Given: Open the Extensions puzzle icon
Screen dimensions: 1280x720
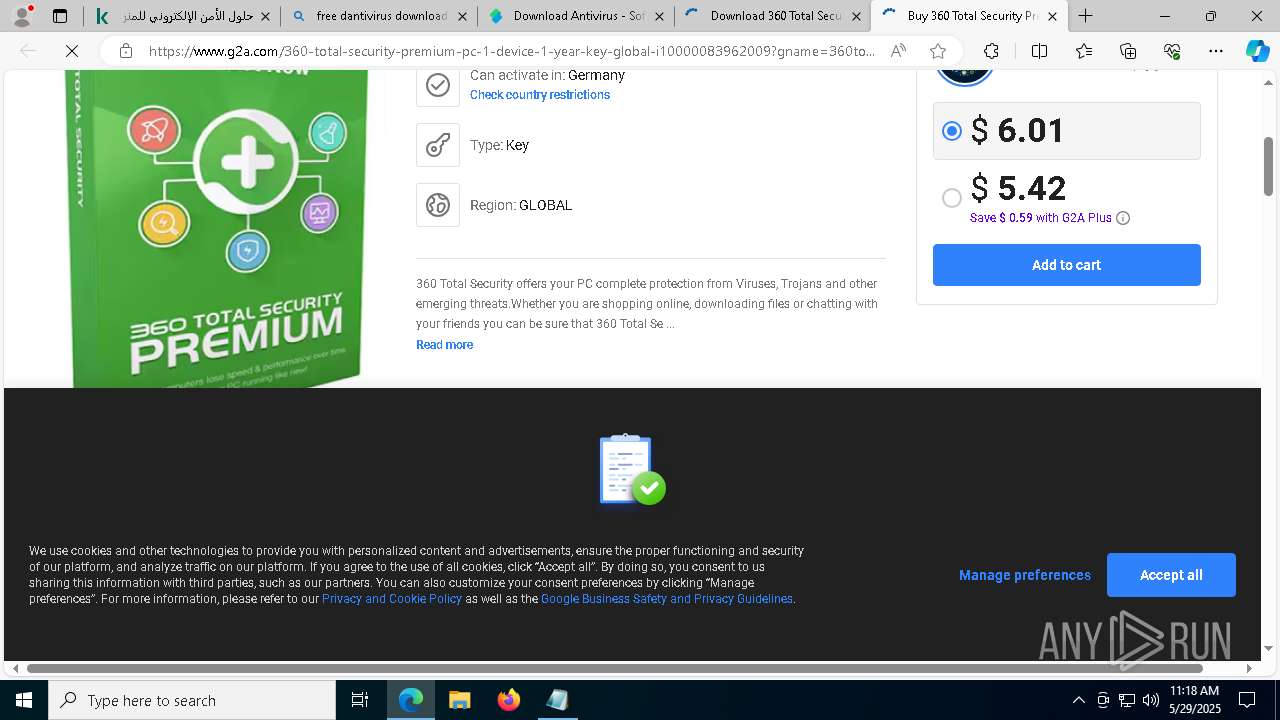Looking at the screenshot, I should [x=991, y=51].
